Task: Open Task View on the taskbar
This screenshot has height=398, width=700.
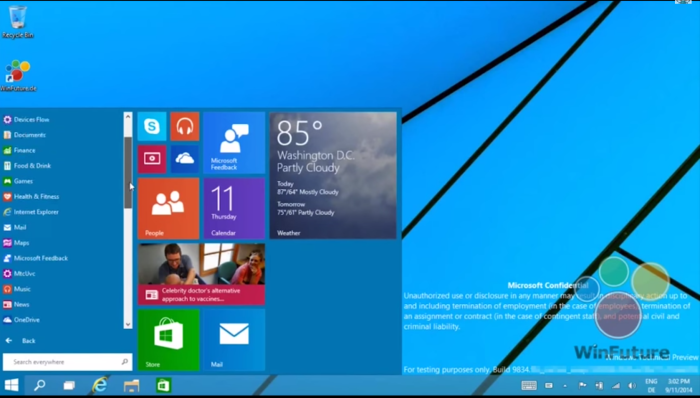Action: pyautogui.click(x=69, y=386)
